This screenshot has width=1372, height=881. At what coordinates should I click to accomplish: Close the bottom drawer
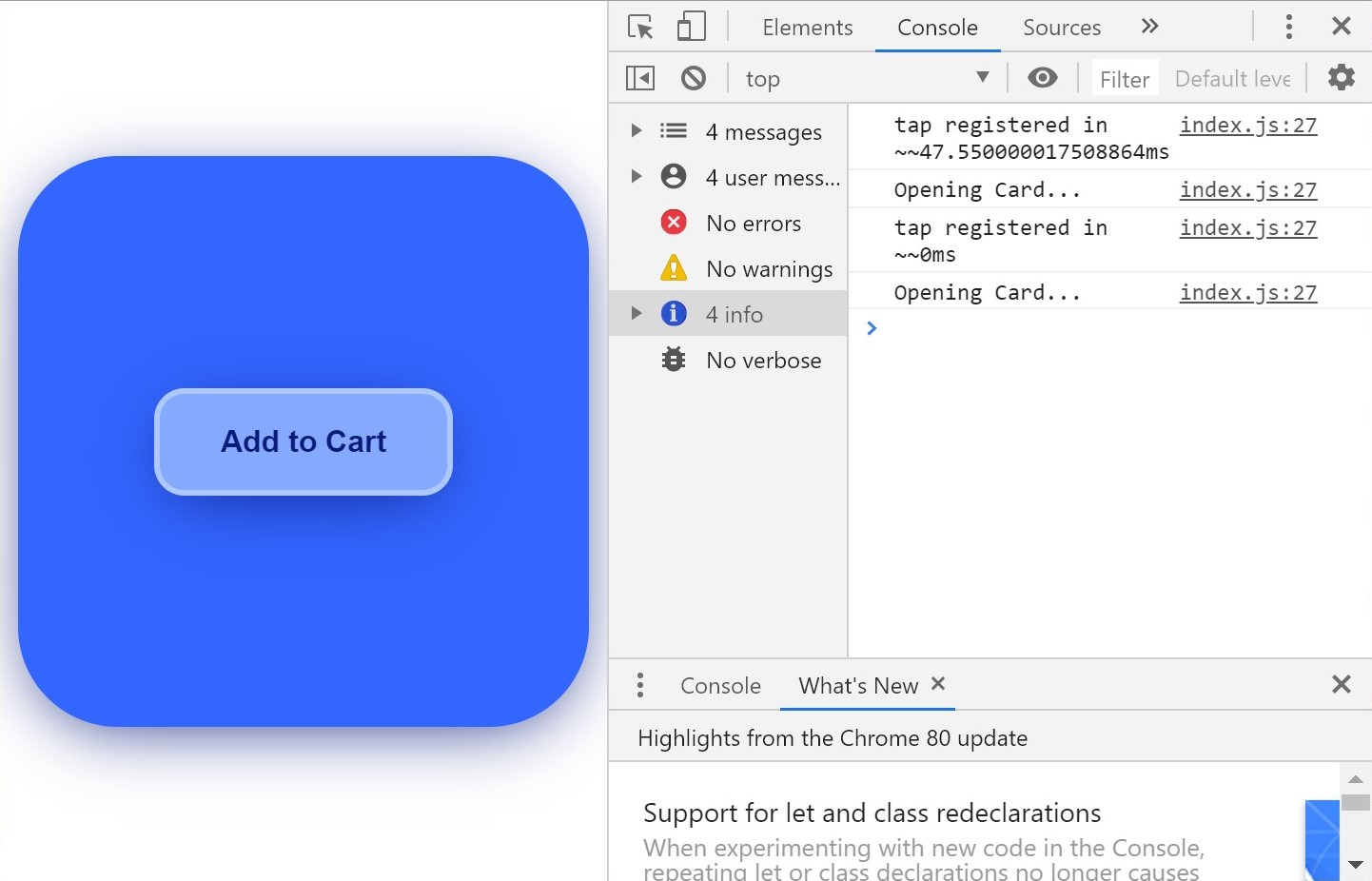click(x=1342, y=684)
